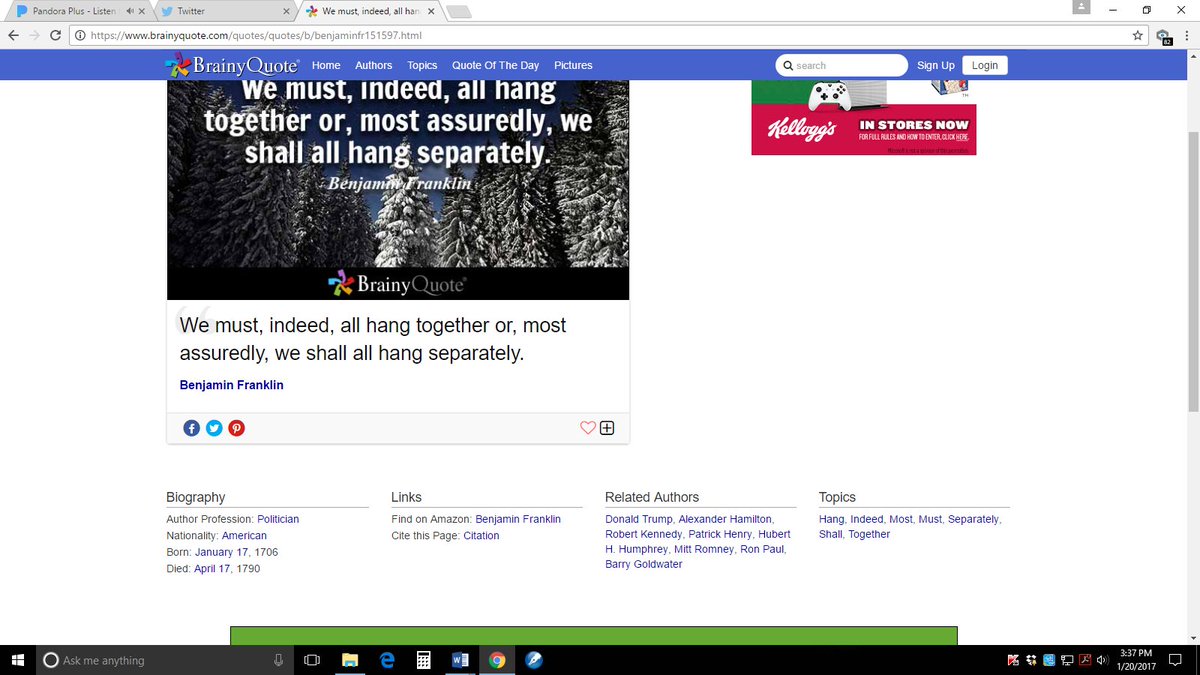Click the Chrome taskbar icon

coord(497,660)
